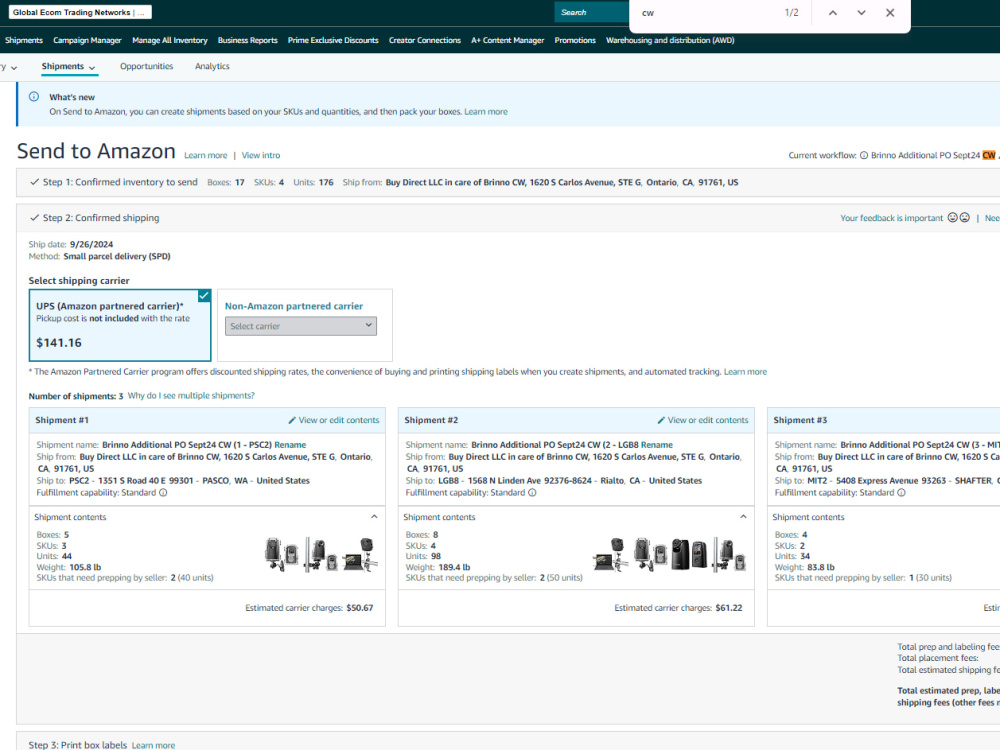Screen dimensions: 1000x750
Task: Expand the Shipments tab dropdown
Action: point(92,68)
